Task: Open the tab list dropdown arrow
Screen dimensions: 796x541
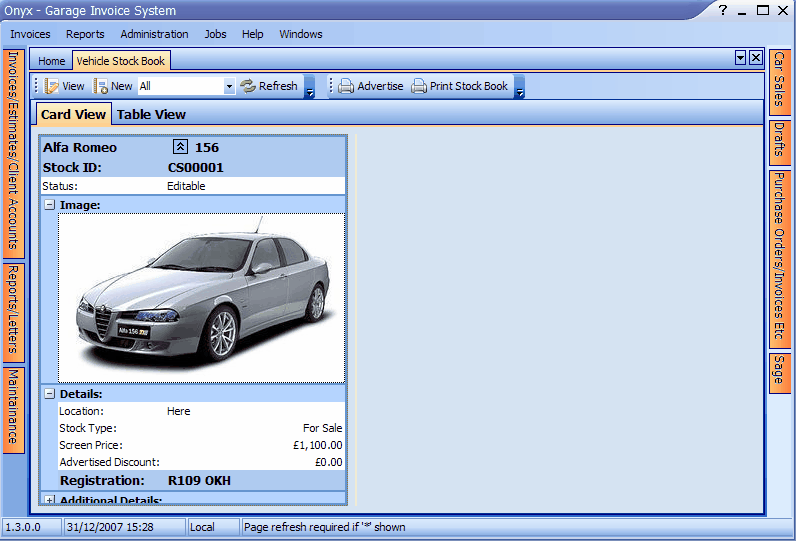Action: pyautogui.click(x=741, y=58)
